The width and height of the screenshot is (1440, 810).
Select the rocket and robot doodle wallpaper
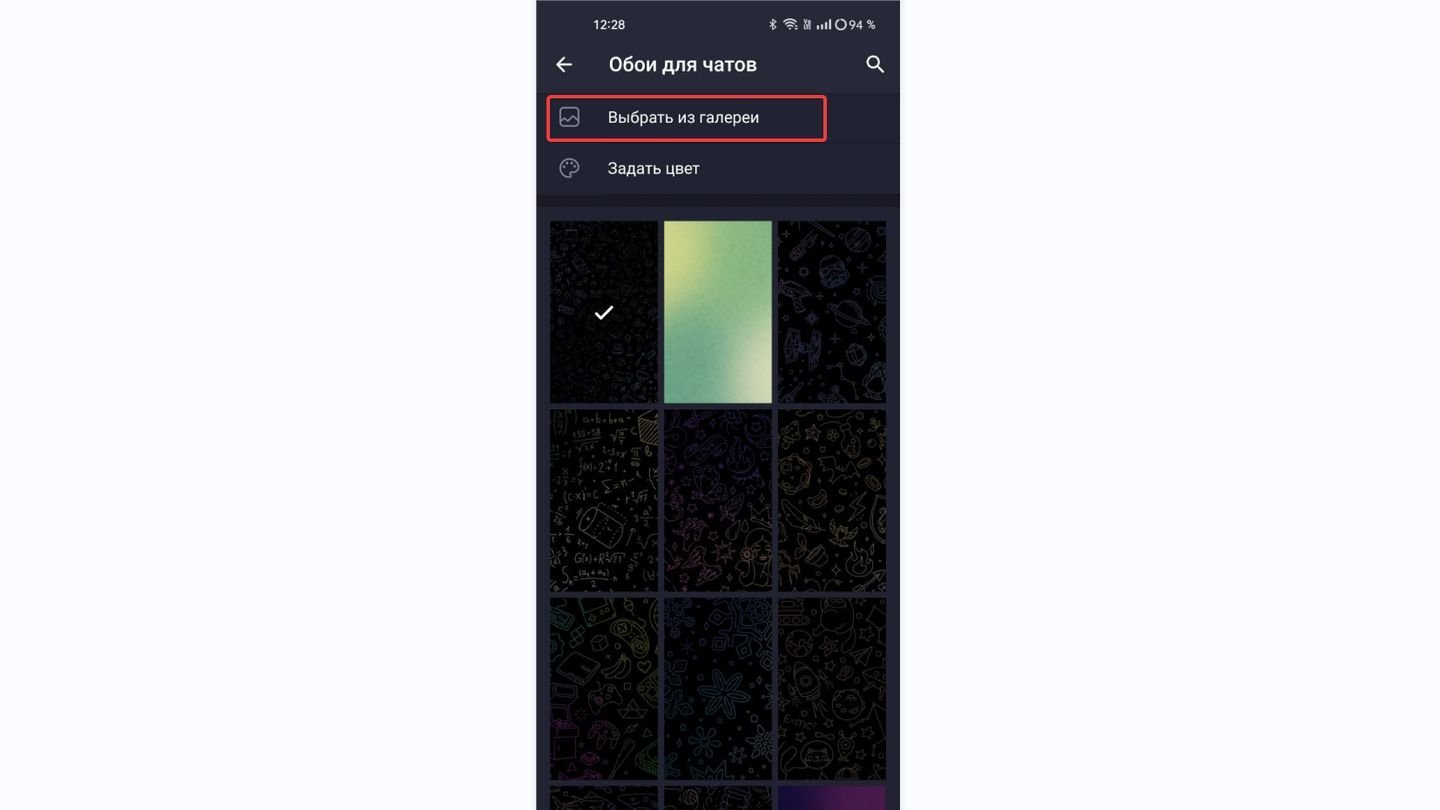coord(832,689)
